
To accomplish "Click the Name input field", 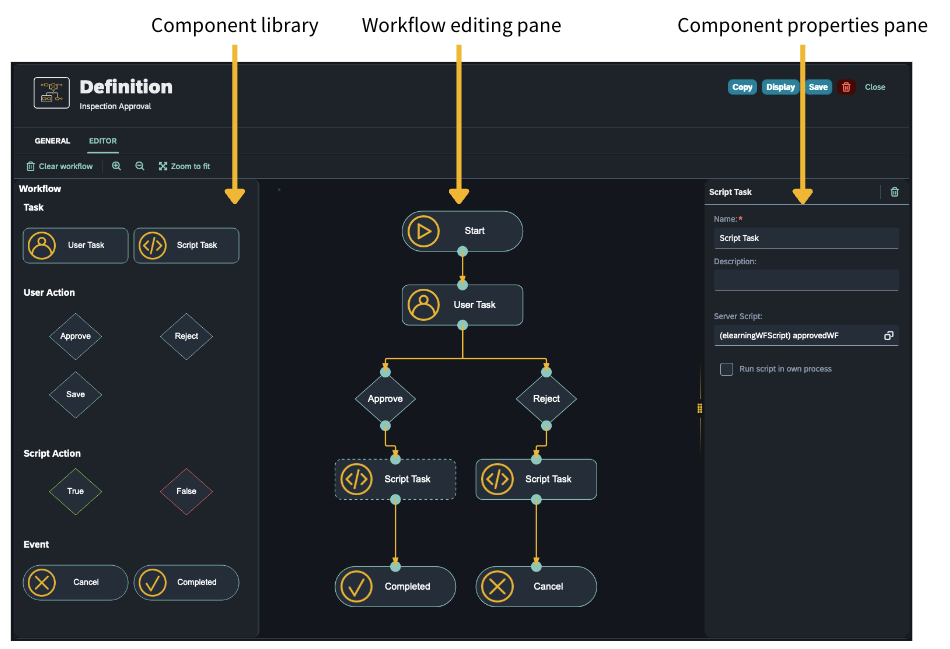I will pos(806,238).
